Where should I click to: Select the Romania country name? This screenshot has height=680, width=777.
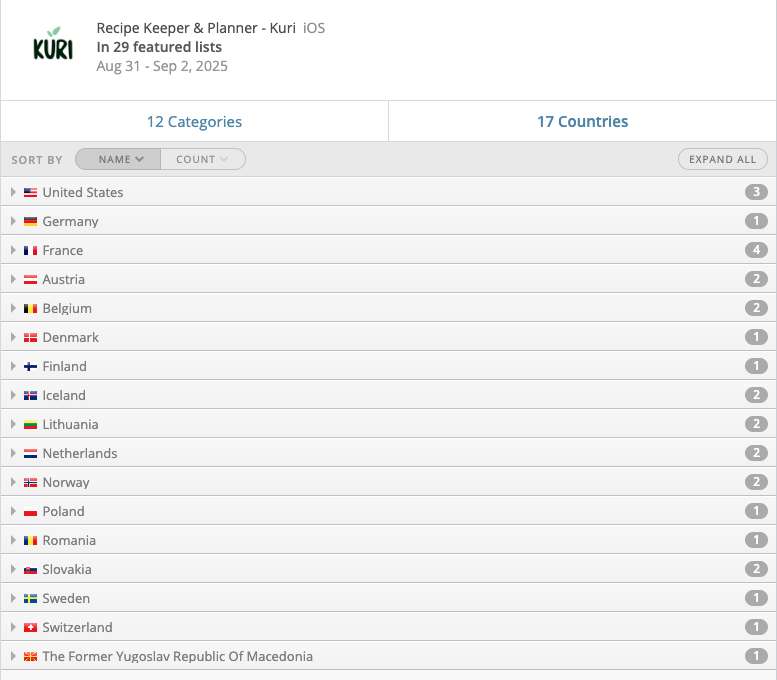(69, 540)
